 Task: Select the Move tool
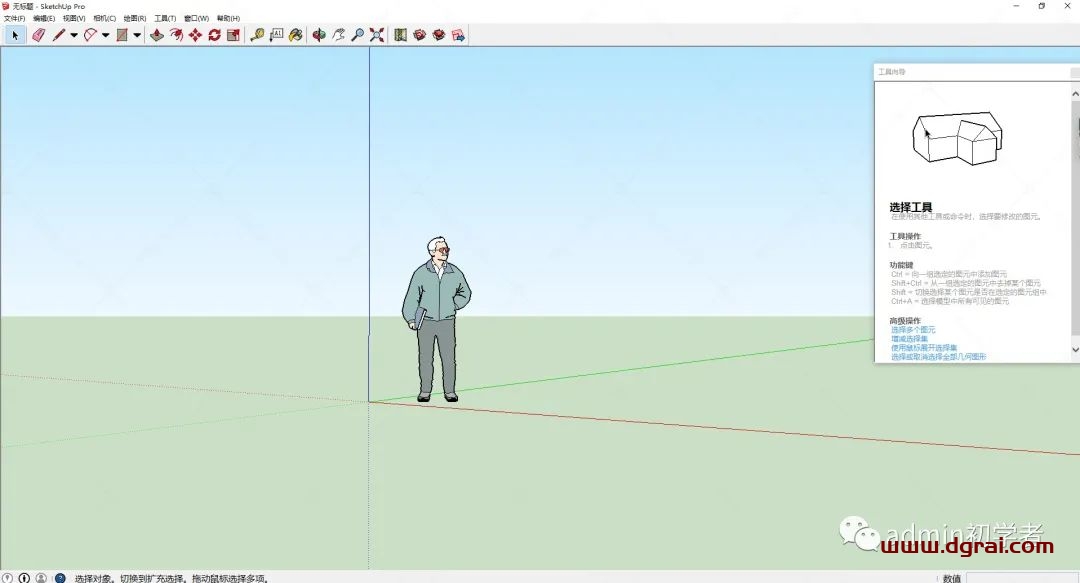click(196, 35)
